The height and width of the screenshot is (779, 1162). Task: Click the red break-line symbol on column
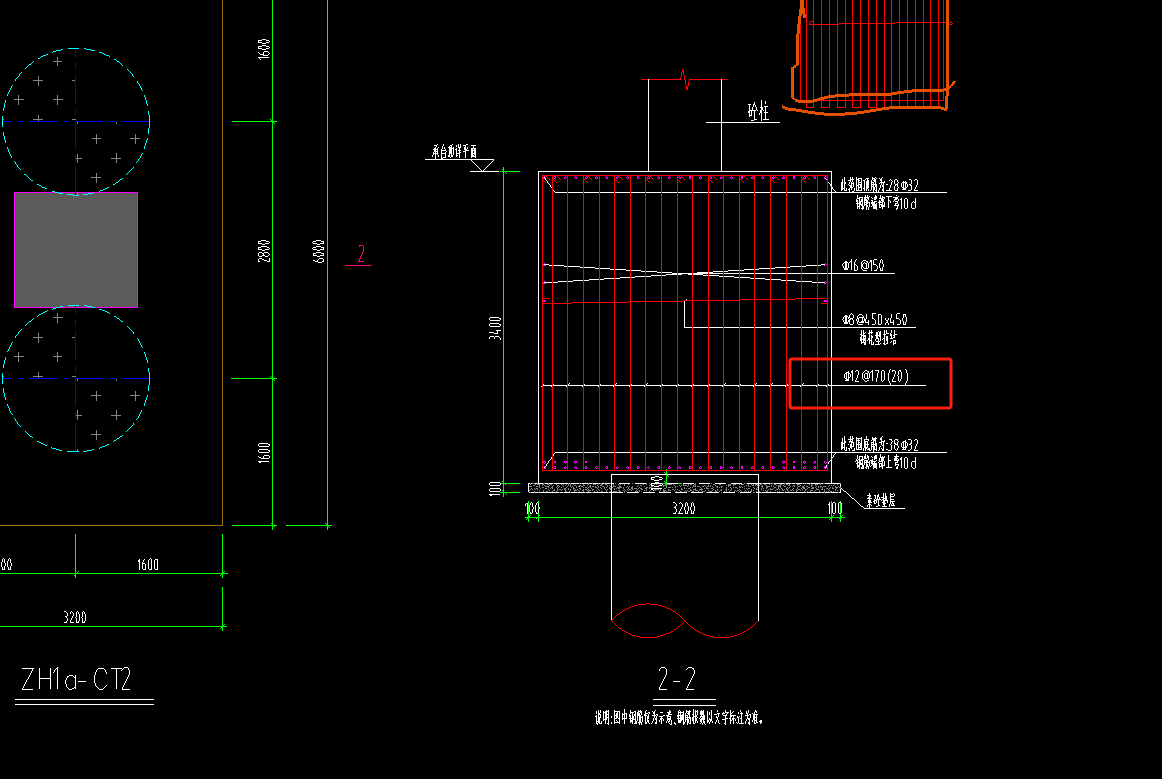(685, 79)
